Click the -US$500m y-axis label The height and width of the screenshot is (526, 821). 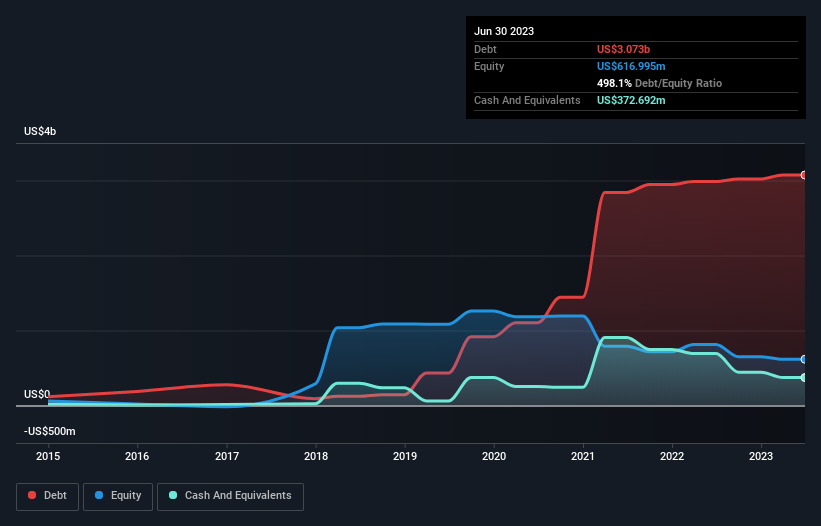50,431
